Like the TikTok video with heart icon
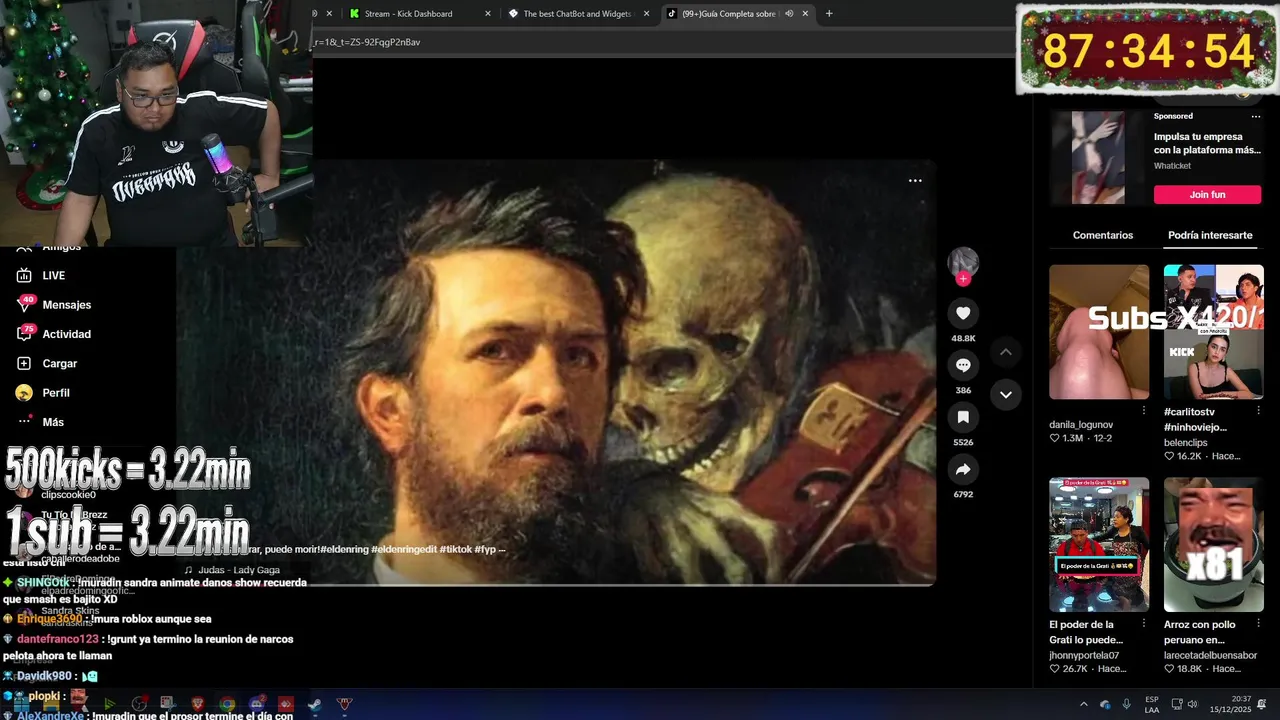Screen dimensions: 1280x720 [x=963, y=313]
